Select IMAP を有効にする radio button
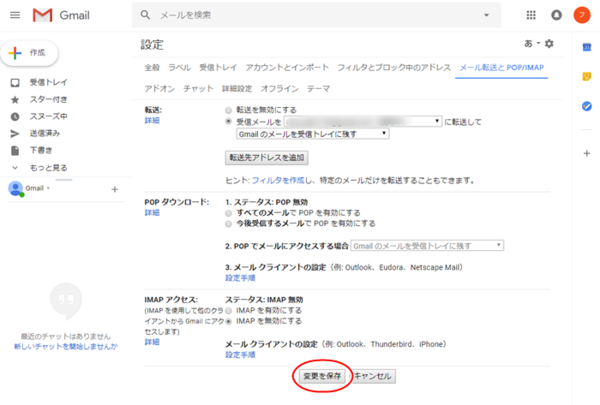 coord(230,310)
